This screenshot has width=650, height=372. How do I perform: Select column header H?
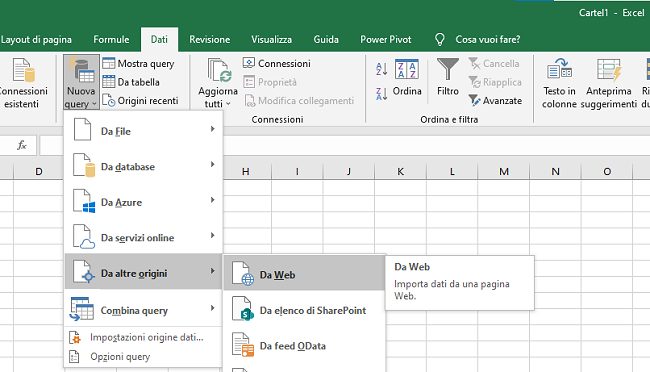[x=245, y=171]
